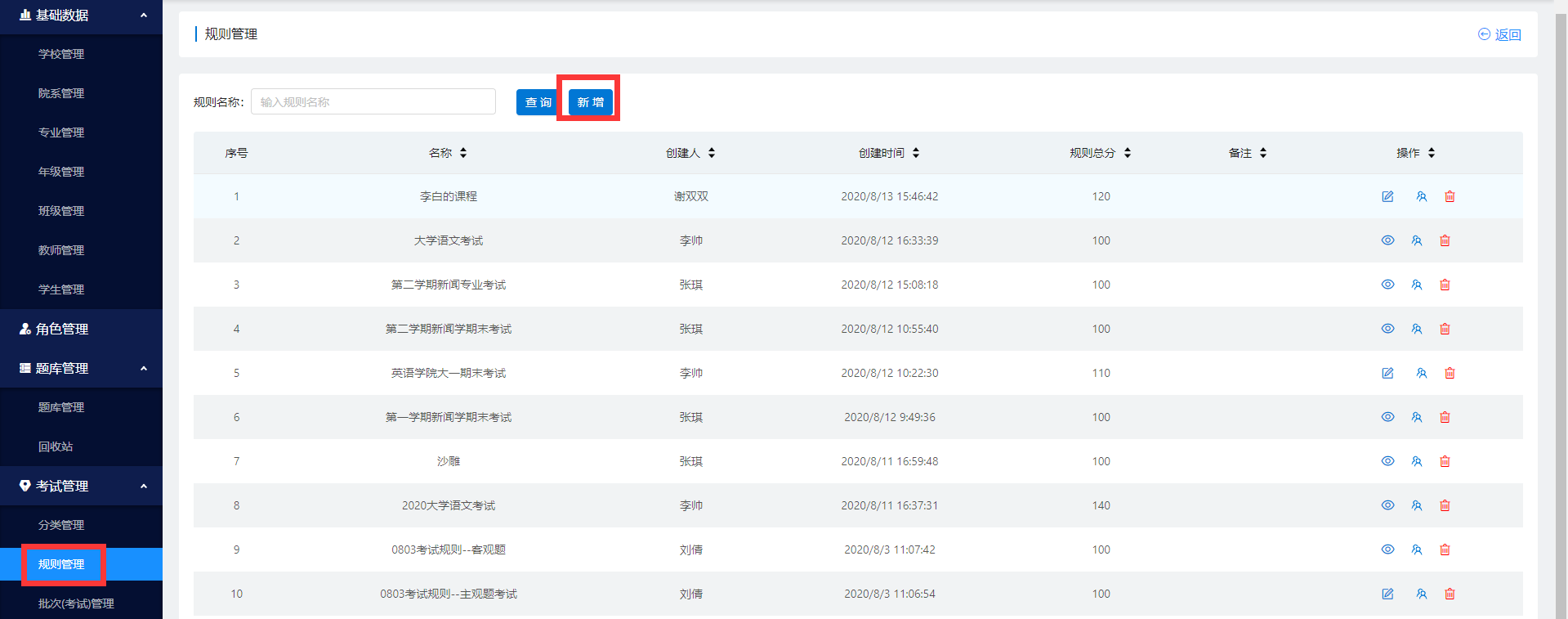Viewport: 1568px width, 619px height.
Task: Click assign-user icon for 2020大学语文考试 row
Action: coord(1417,505)
